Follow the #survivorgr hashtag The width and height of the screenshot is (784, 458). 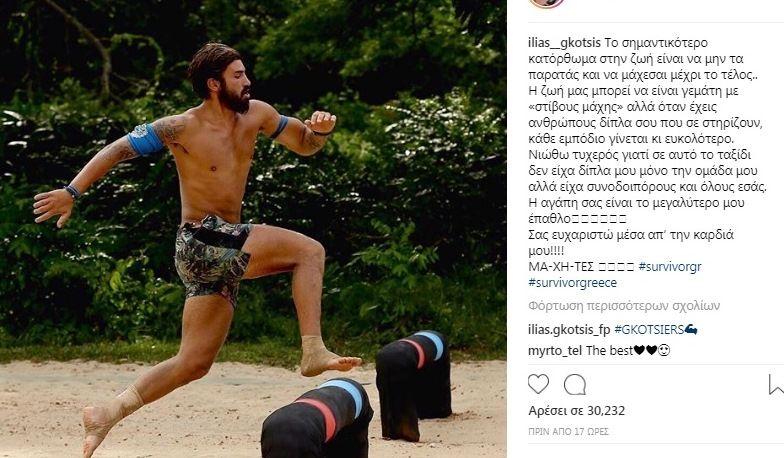[670, 266]
